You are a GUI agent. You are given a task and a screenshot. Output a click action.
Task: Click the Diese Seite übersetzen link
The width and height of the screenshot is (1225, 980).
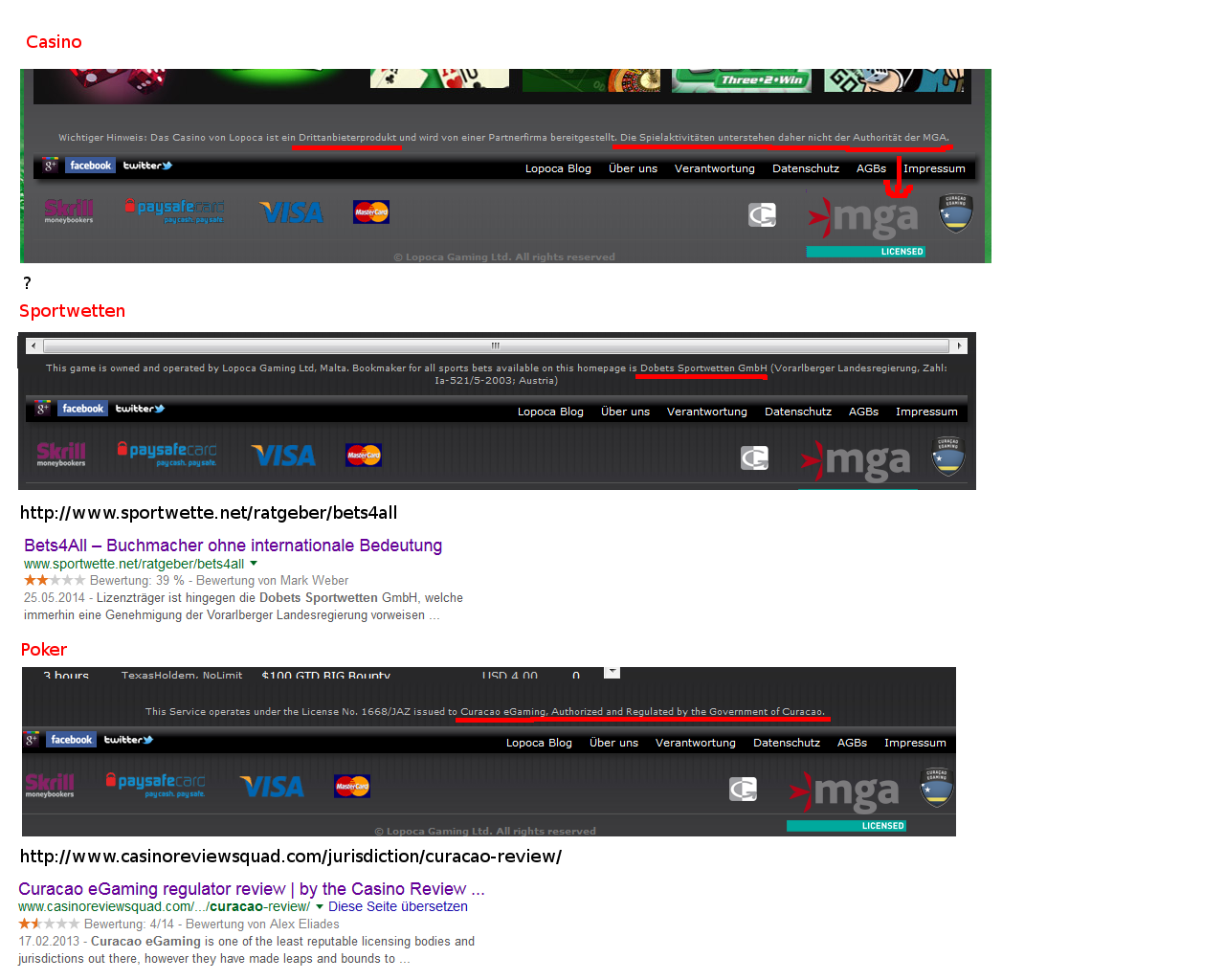pyautogui.click(x=398, y=906)
